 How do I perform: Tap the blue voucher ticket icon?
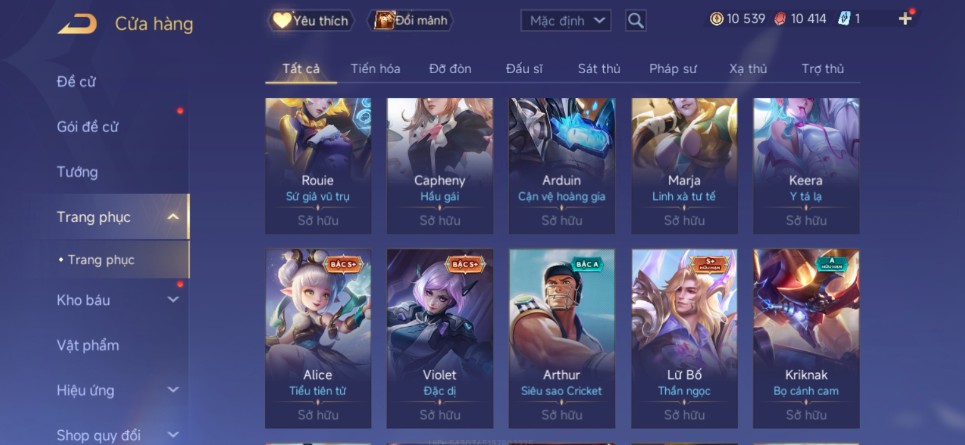(x=844, y=19)
